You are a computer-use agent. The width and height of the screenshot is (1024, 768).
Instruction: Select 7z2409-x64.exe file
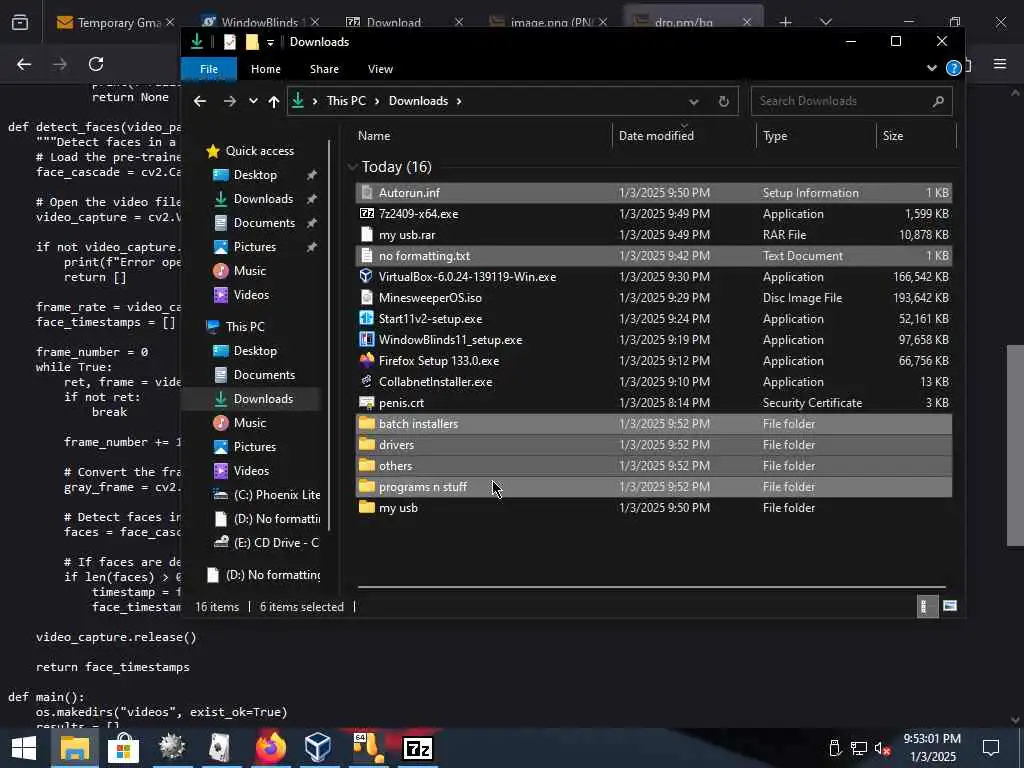[x=654, y=214]
